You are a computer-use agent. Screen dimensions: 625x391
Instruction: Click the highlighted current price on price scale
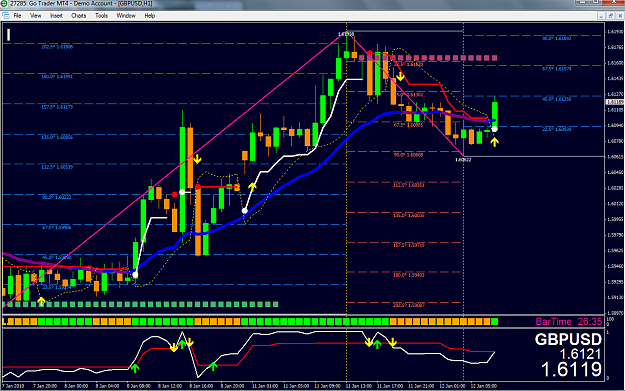tap(615, 102)
